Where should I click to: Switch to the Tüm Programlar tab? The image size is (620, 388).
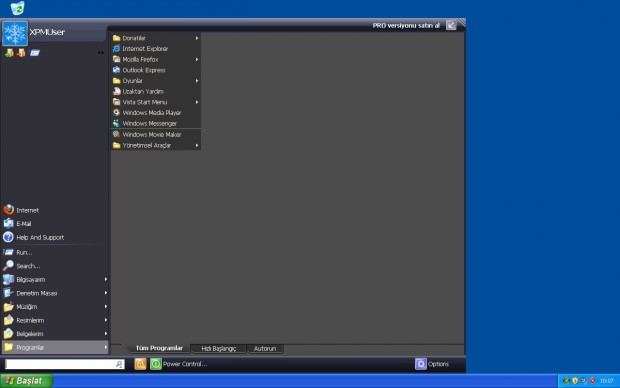[159, 348]
